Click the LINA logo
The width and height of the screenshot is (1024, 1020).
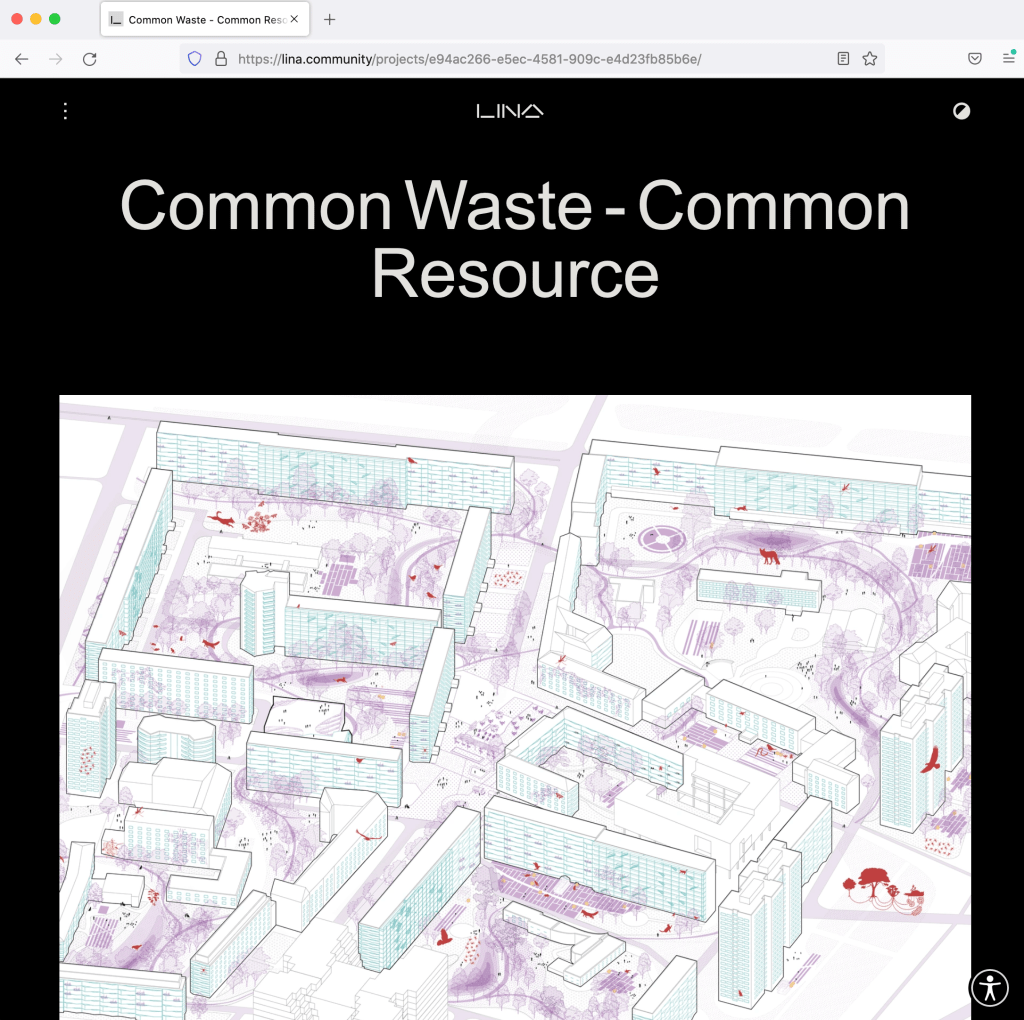(x=510, y=111)
